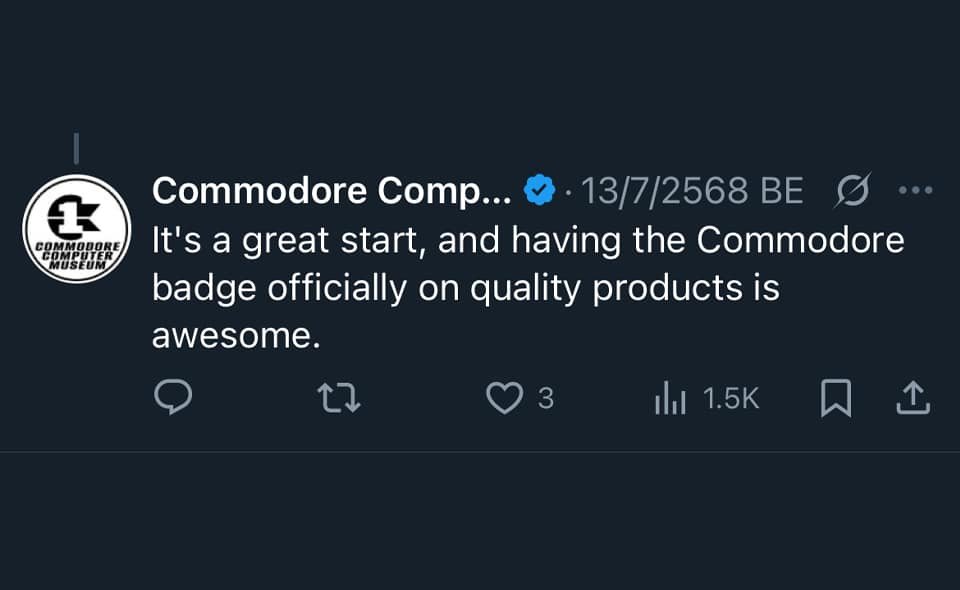Open the Commodore Comp... account name

pos(331,191)
